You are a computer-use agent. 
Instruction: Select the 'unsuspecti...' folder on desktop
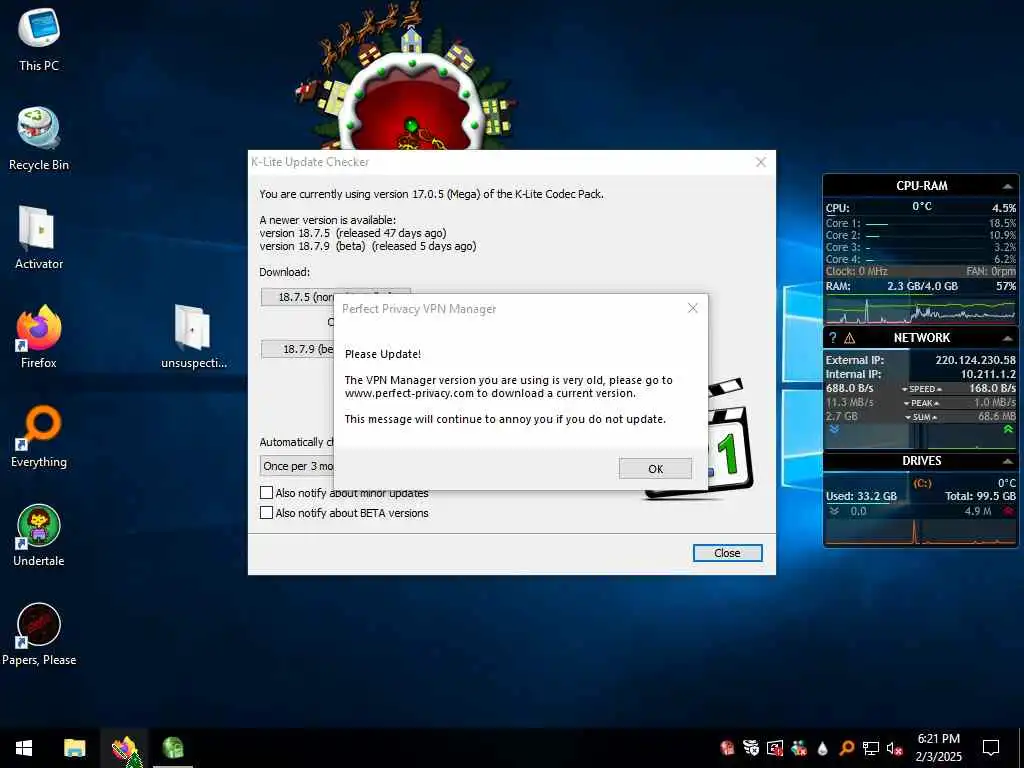pyautogui.click(x=193, y=337)
